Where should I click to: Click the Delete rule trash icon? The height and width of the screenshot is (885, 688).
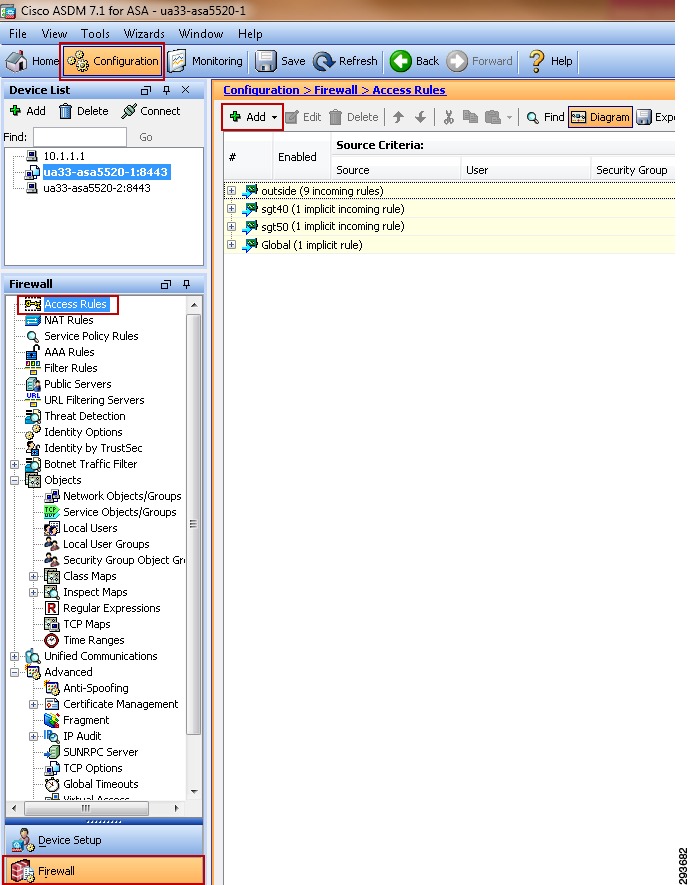click(x=336, y=117)
